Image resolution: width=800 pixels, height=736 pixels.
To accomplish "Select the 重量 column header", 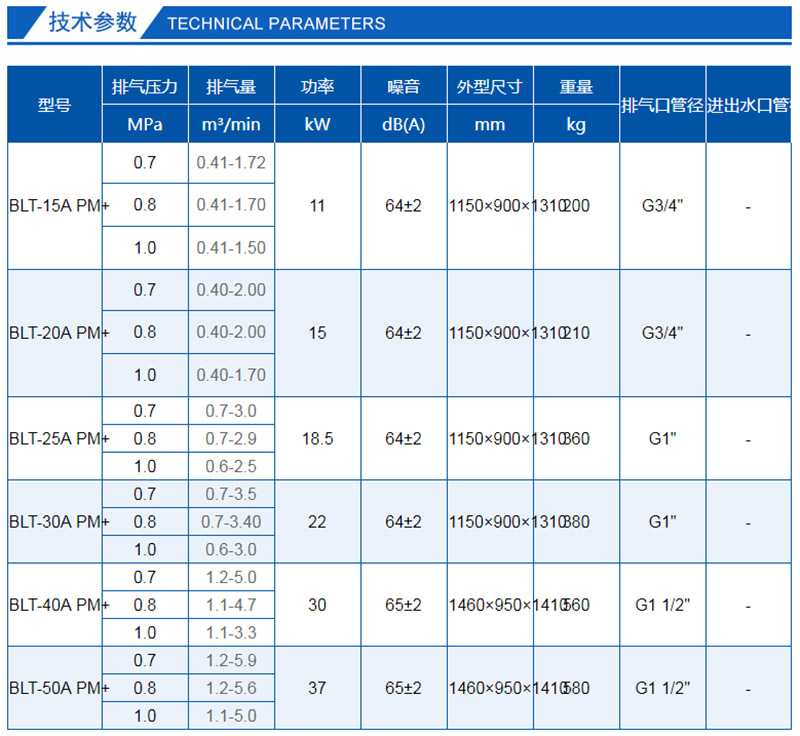I will pyautogui.click(x=576, y=86).
